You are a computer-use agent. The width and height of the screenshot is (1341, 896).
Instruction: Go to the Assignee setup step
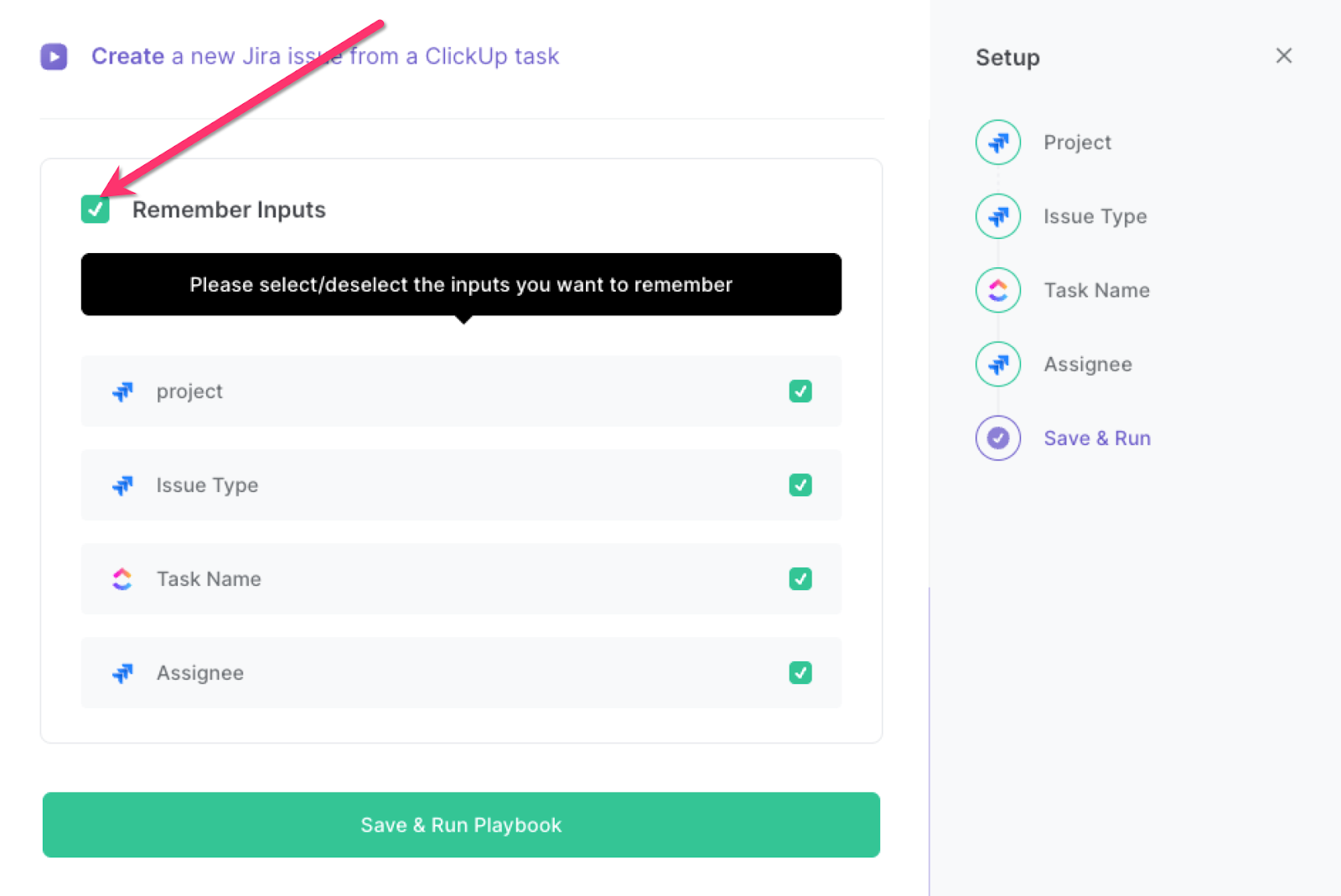point(1088,365)
